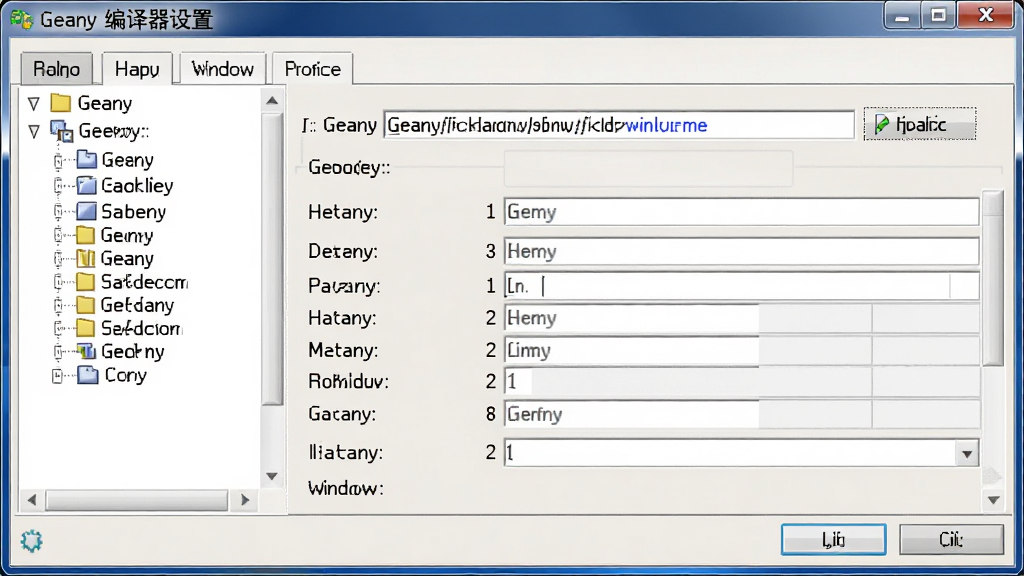
Task: Click the Sabeny blue square icon
Action: point(87,212)
